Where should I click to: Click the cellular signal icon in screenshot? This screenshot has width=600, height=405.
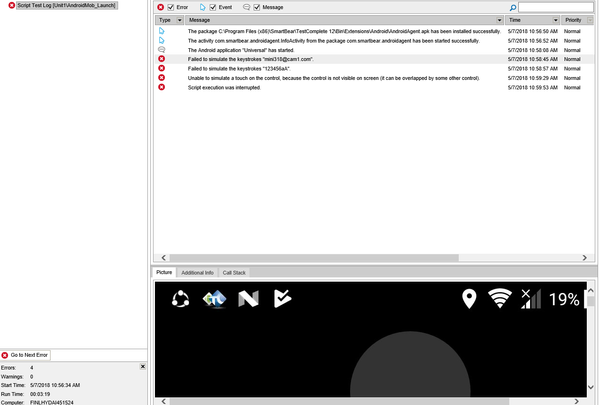(531, 299)
